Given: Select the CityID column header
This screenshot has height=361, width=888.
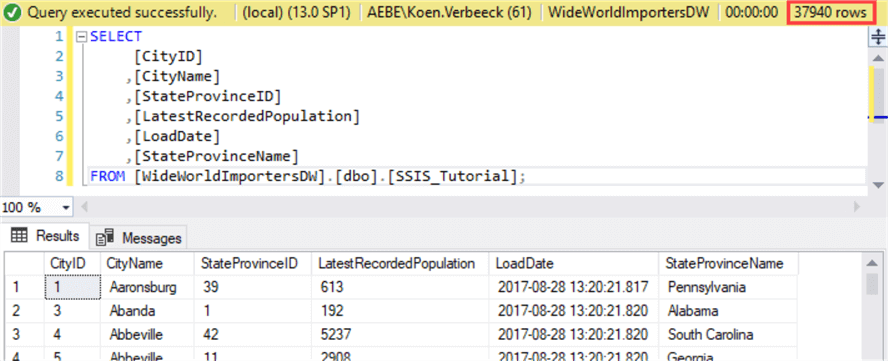Looking at the screenshot, I should click(x=73, y=264).
